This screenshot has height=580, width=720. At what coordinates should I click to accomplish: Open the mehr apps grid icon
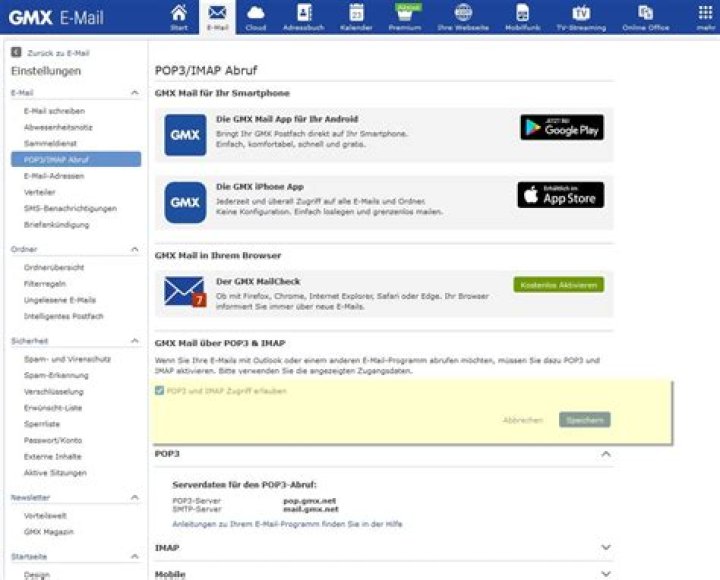point(705,13)
